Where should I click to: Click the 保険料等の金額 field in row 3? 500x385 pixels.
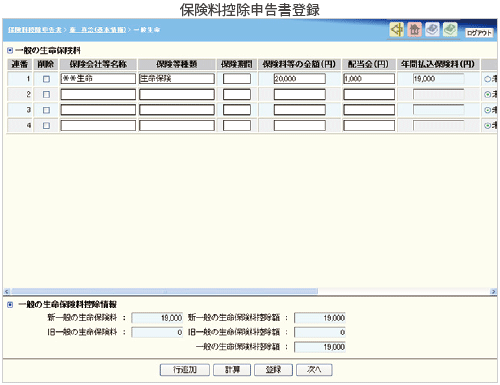click(x=300, y=110)
